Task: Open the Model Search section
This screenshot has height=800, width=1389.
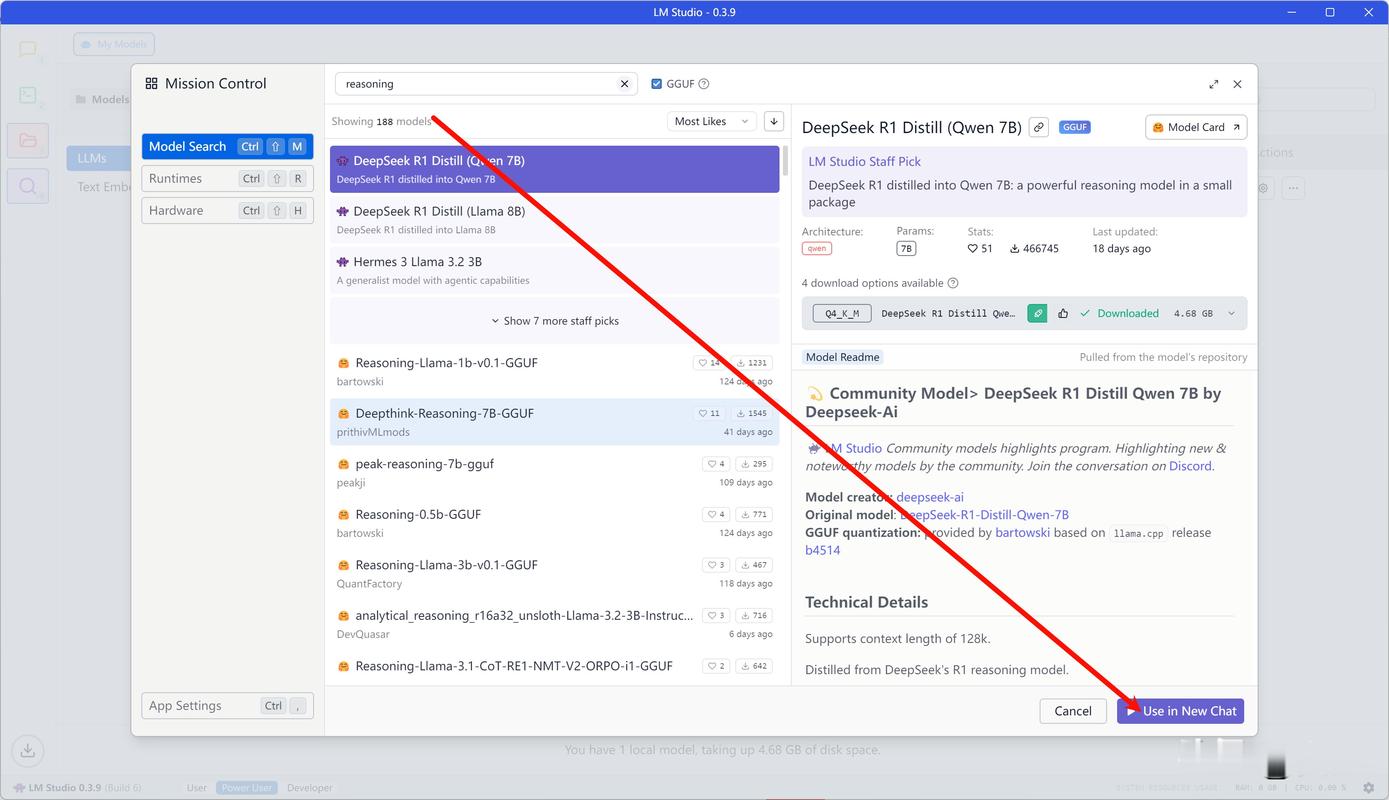Action: pos(227,146)
